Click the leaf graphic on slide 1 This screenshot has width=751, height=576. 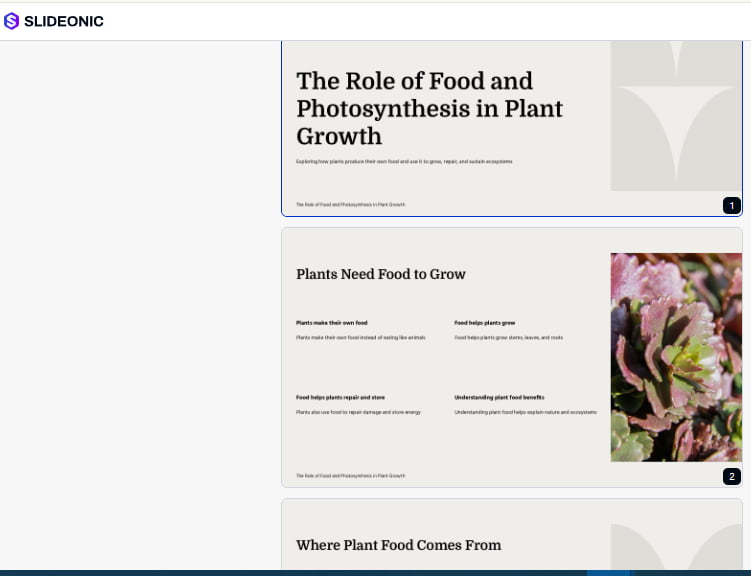pyautogui.click(x=676, y=116)
